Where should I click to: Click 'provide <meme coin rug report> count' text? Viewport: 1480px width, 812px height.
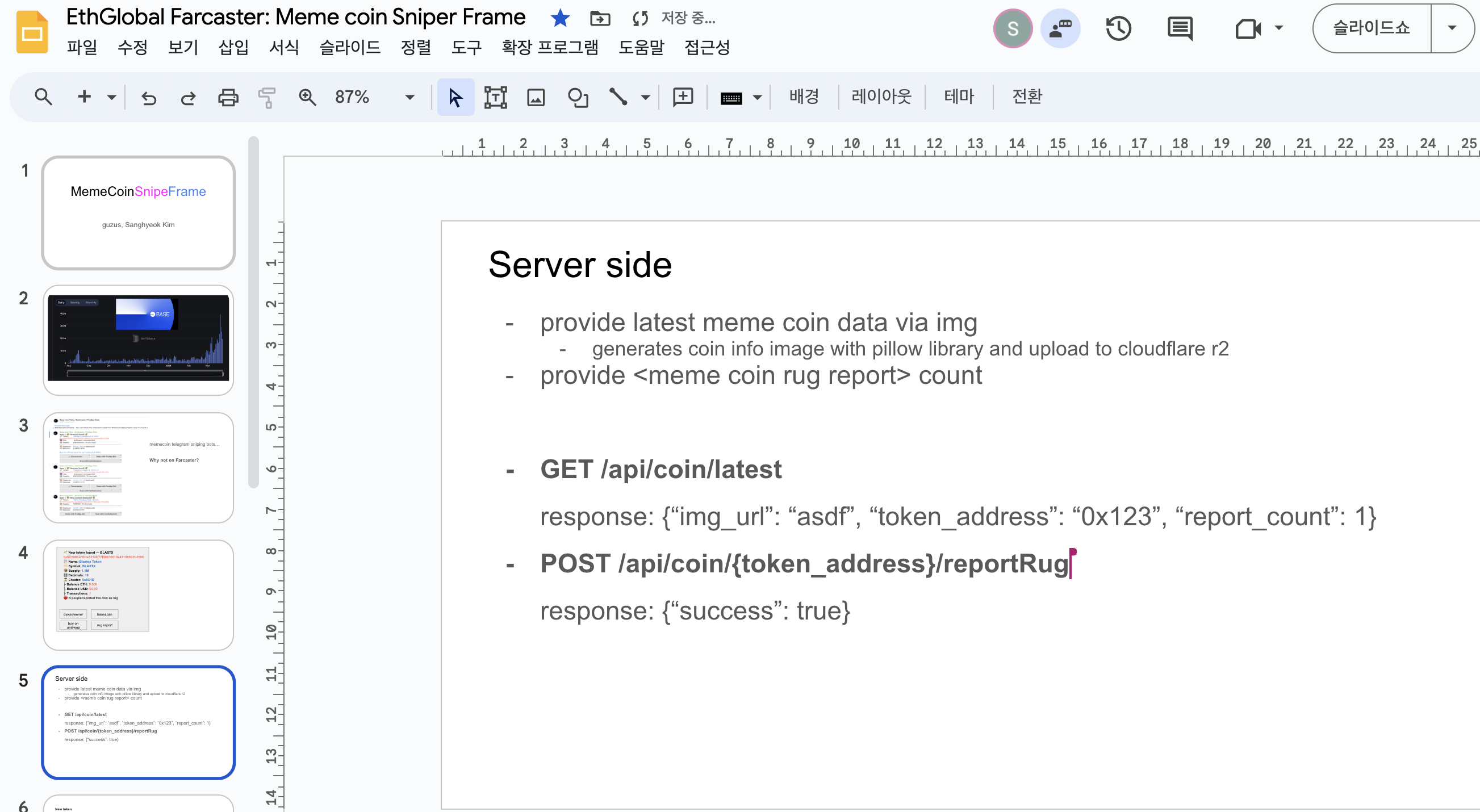760,375
